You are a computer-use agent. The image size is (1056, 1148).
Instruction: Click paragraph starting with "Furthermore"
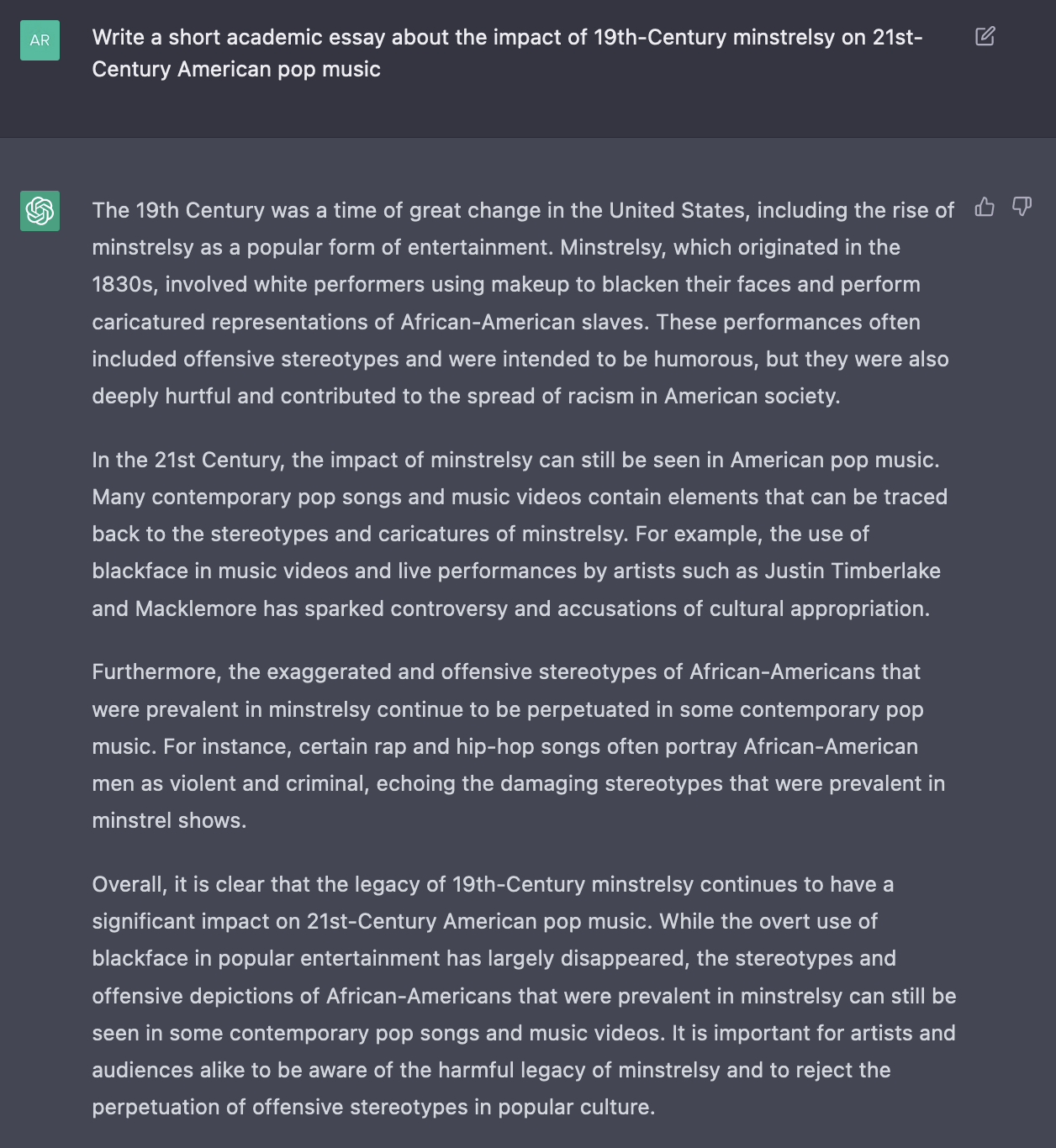519,746
